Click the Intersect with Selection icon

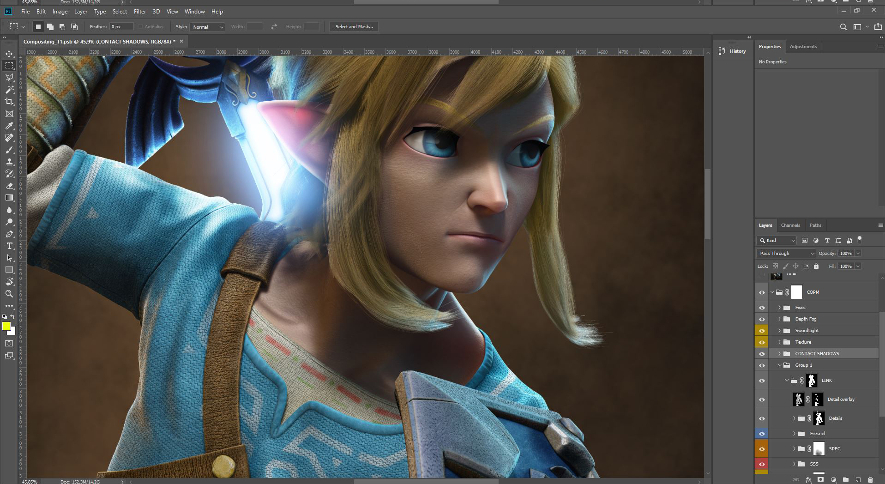tap(74, 27)
